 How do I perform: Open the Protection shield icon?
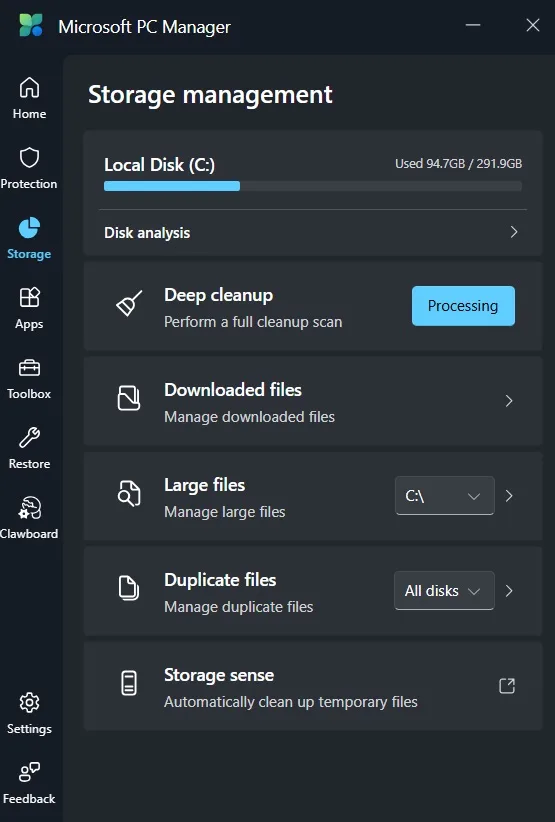[29, 157]
